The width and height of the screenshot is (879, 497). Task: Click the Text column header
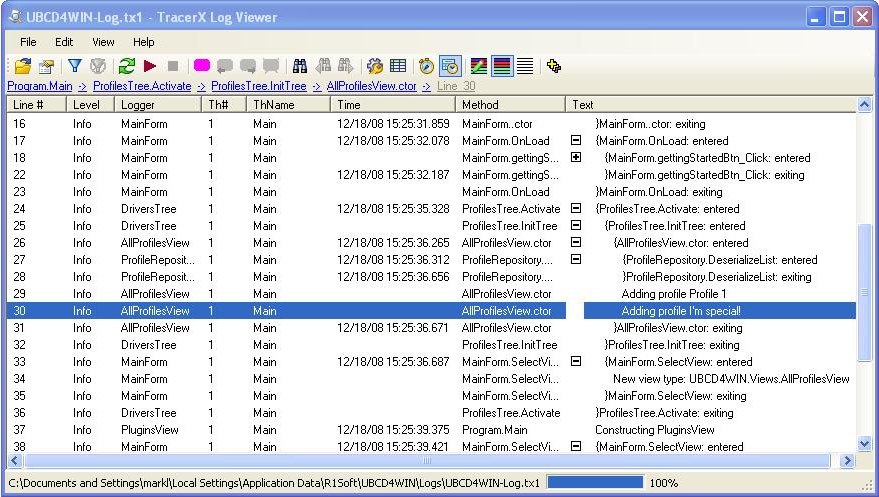(711, 105)
